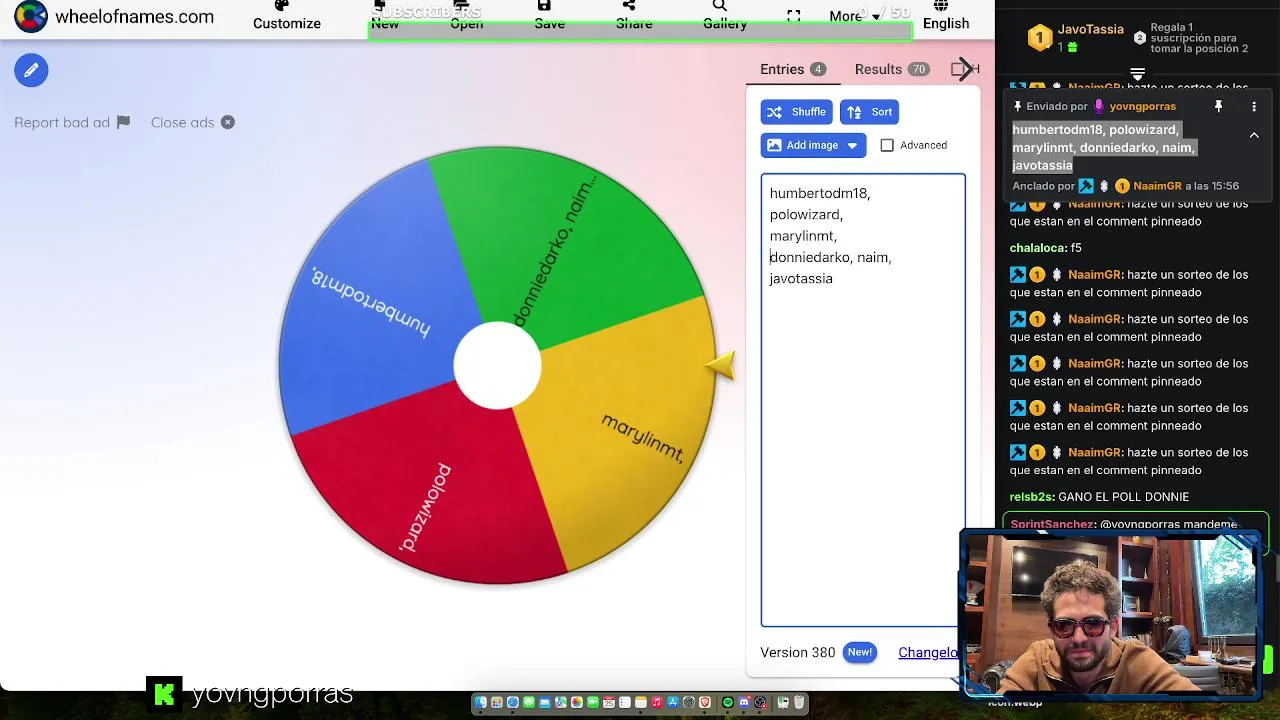Image resolution: width=1280 pixels, height=720 pixels.
Task: Click the New wheel menu item
Action: [x=385, y=16]
